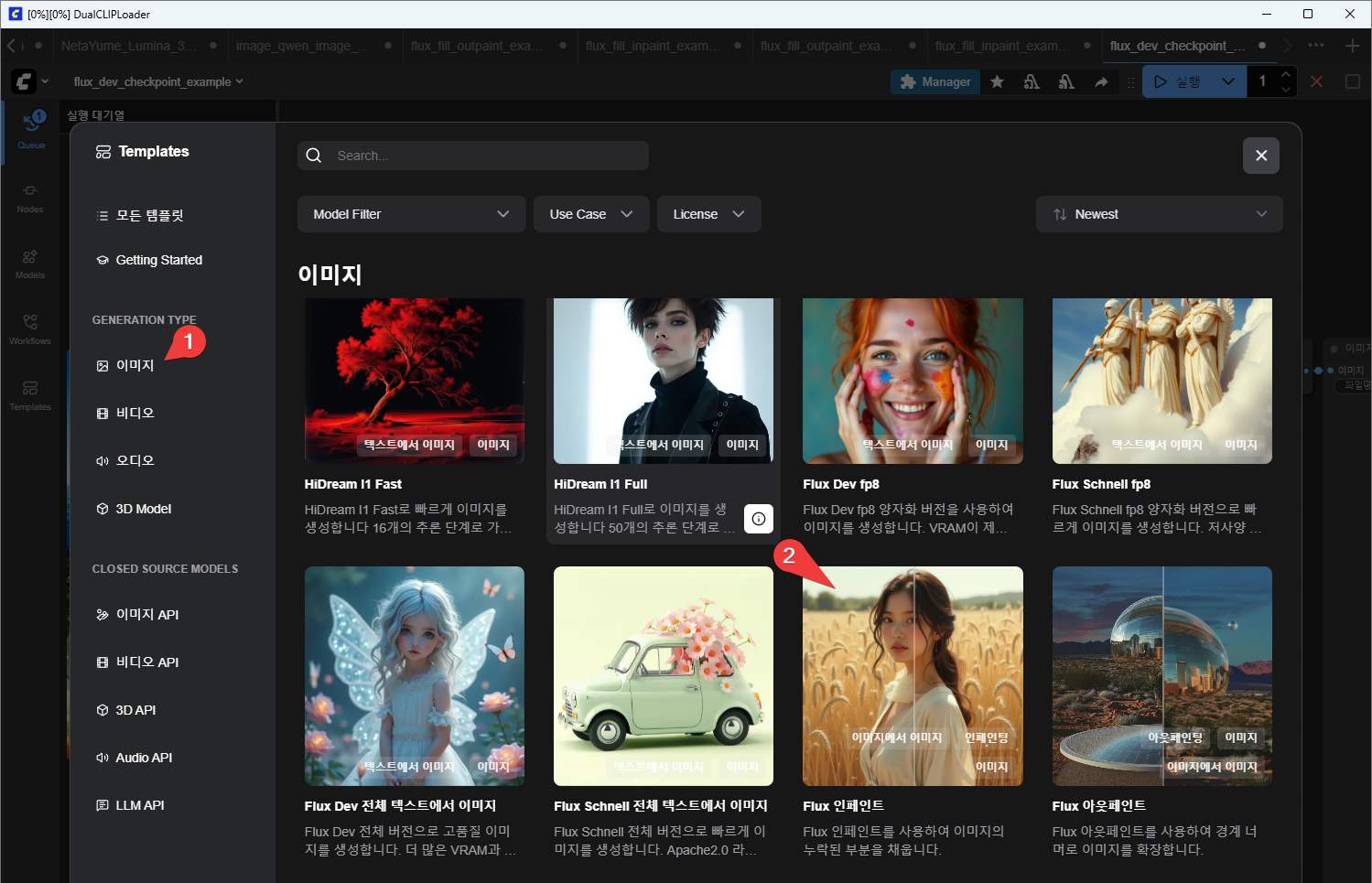Screen dimensions: 1372x883
Task: Open the Flux 인페인트 template thumbnail
Action: point(912,675)
